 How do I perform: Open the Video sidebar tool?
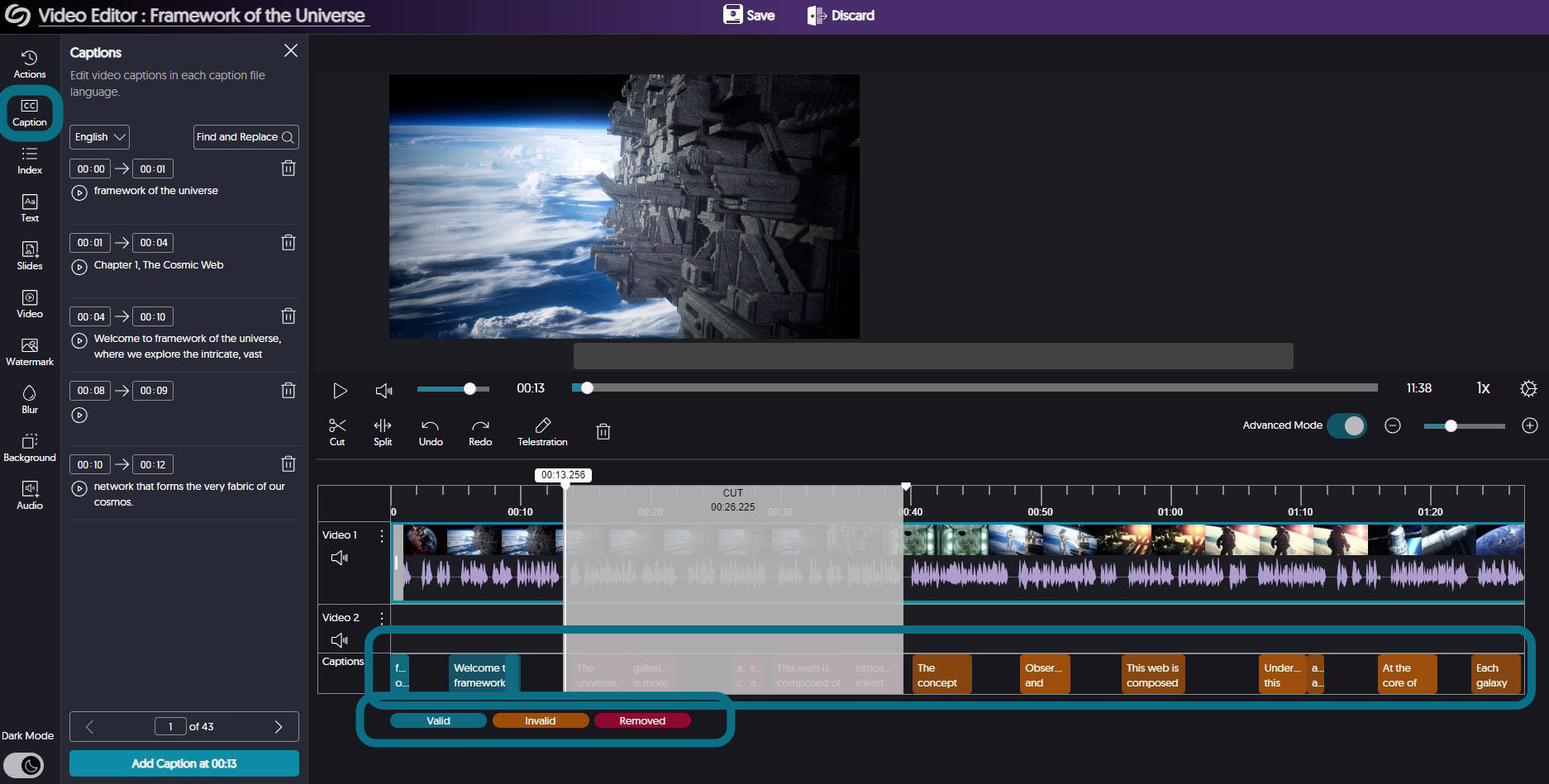click(30, 305)
